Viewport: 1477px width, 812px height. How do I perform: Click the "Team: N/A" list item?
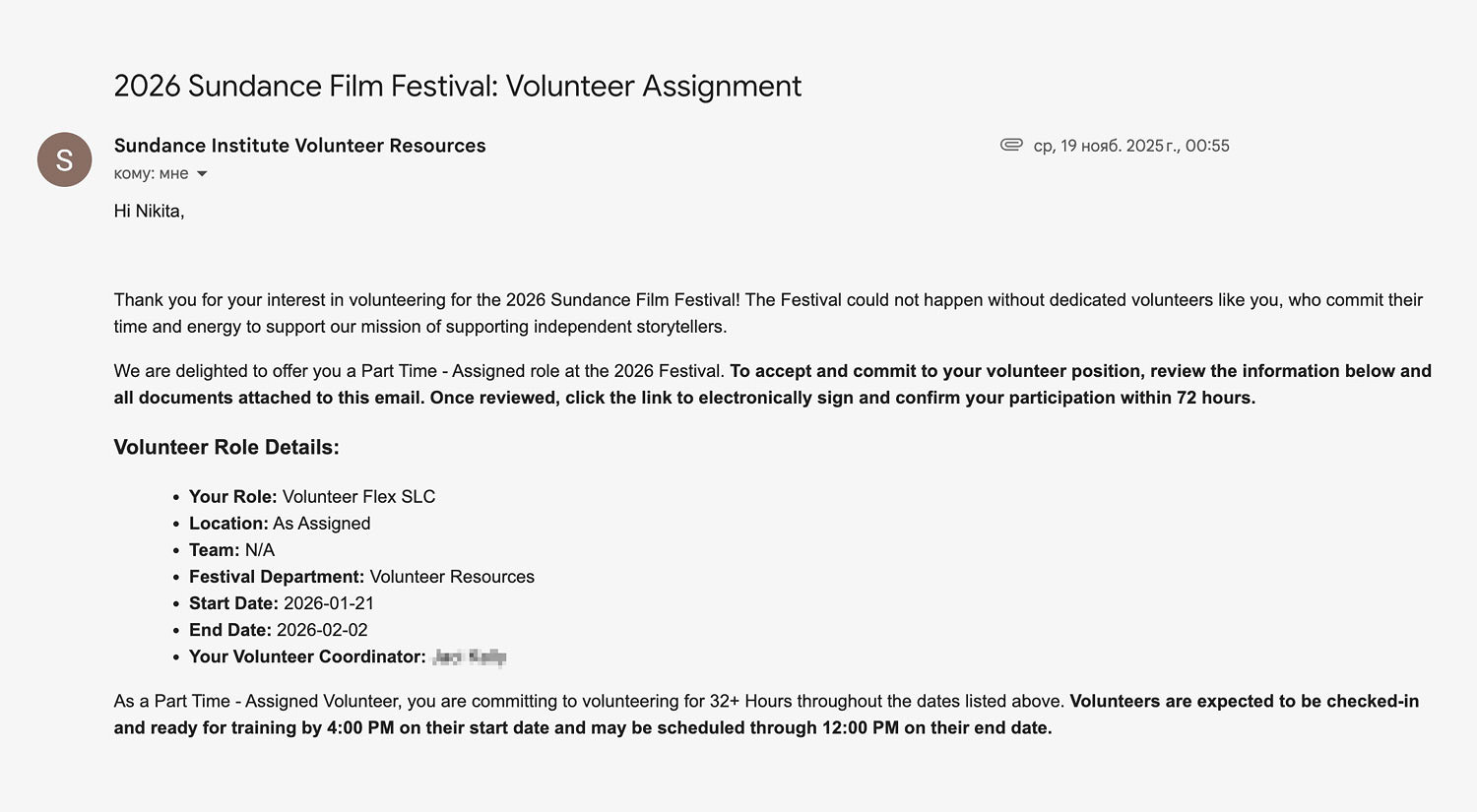coord(231,550)
